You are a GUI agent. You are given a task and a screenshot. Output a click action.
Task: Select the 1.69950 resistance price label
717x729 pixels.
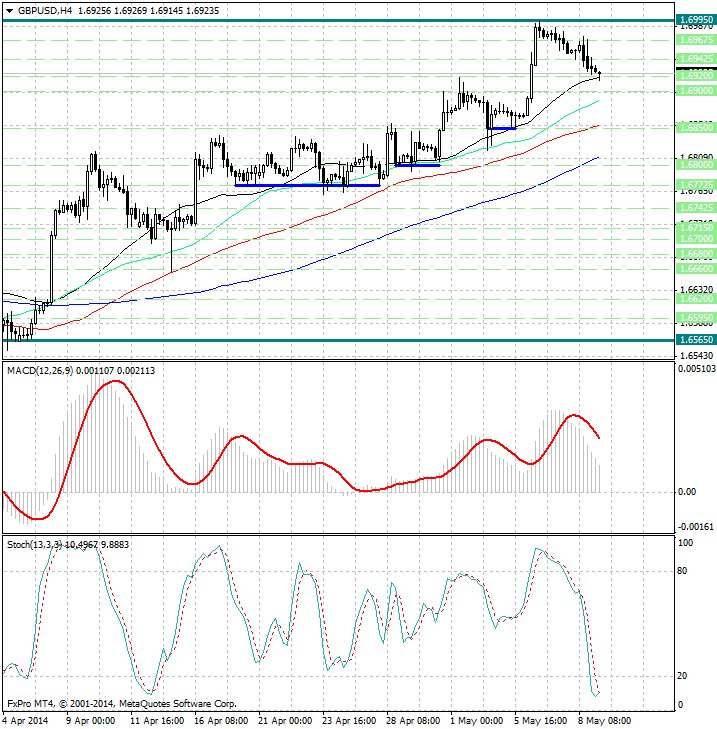click(x=696, y=20)
